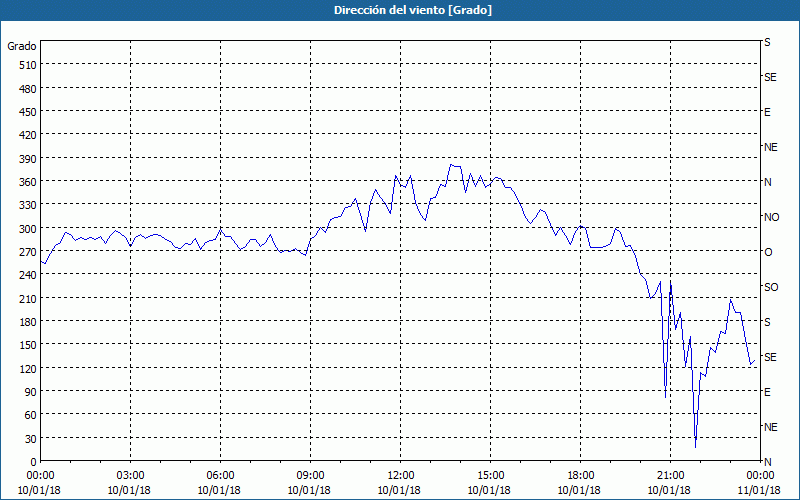The height and width of the screenshot is (500, 800).
Task: Select the "NE" compass label level with 30
Action: click(771, 427)
